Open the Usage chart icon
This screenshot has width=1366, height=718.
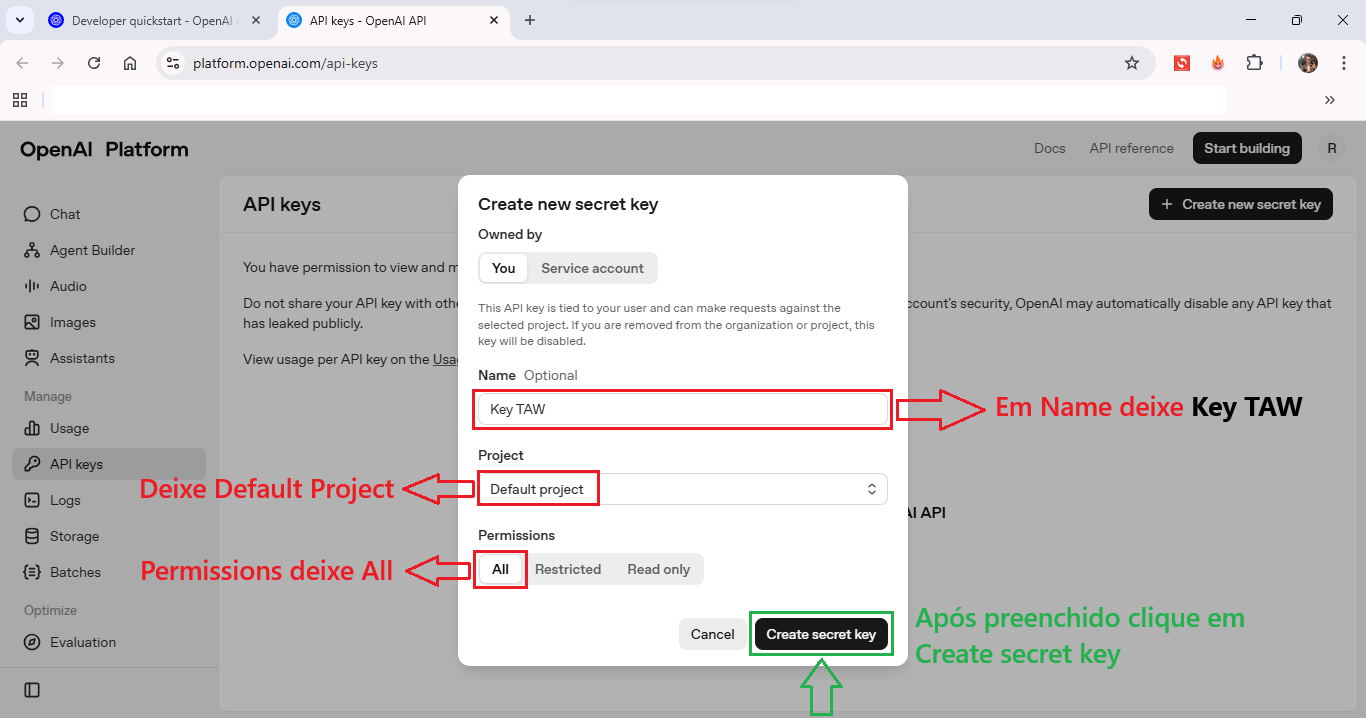pyautogui.click(x=32, y=428)
